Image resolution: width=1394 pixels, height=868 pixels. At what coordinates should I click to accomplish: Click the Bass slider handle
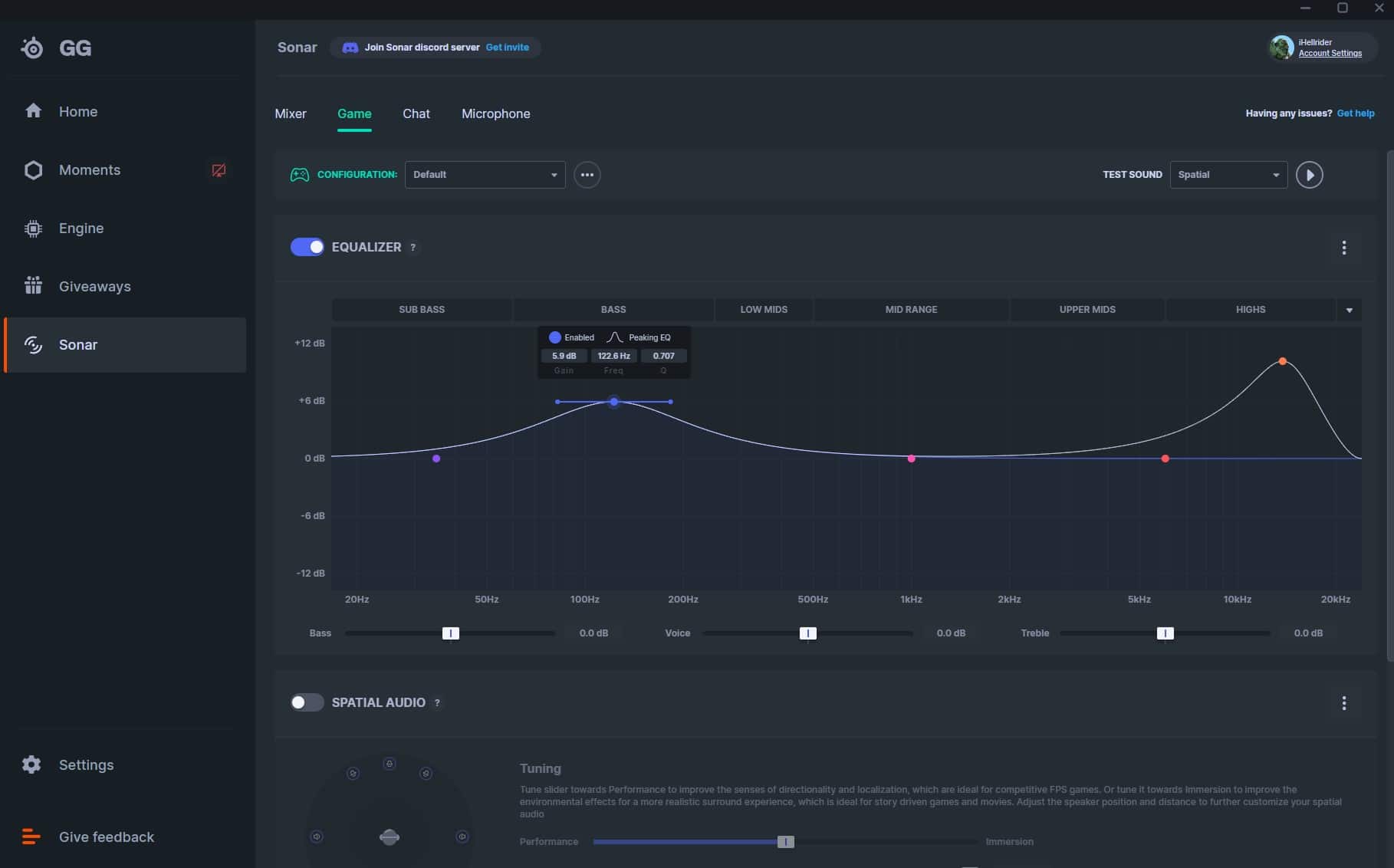pyautogui.click(x=451, y=633)
